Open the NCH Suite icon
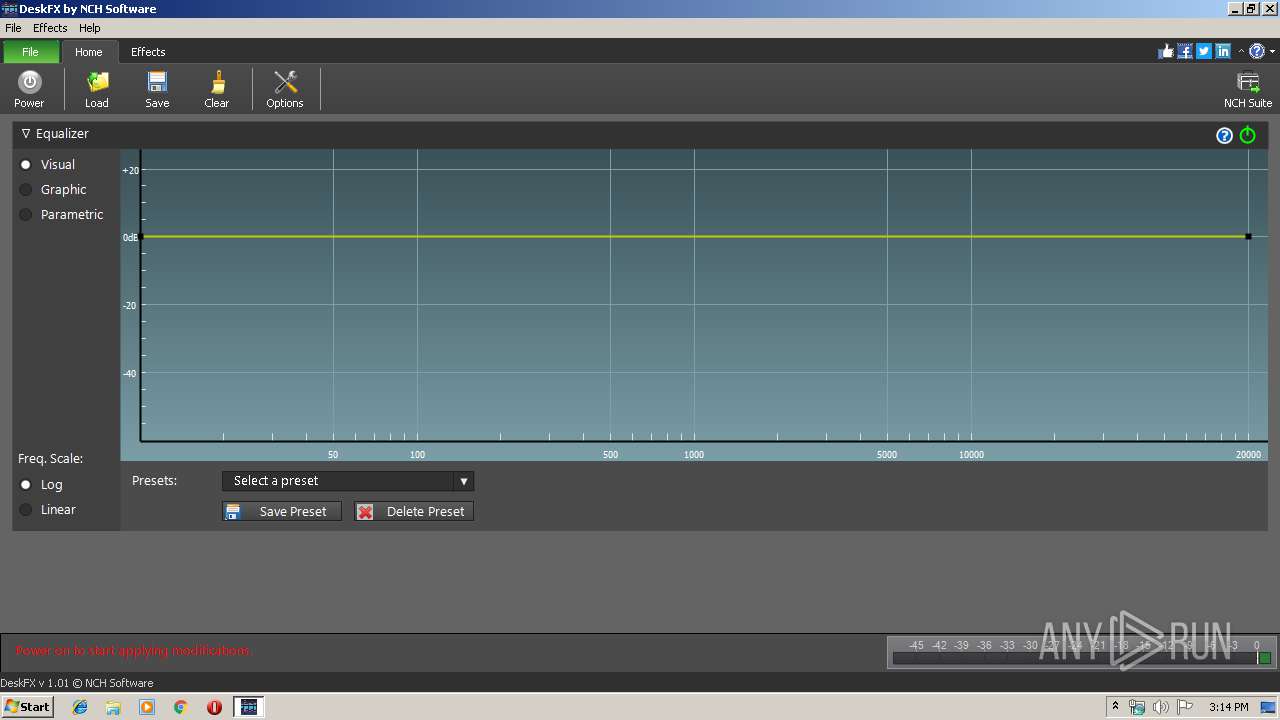The image size is (1280, 720). pyautogui.click(x=1248, y=89)
